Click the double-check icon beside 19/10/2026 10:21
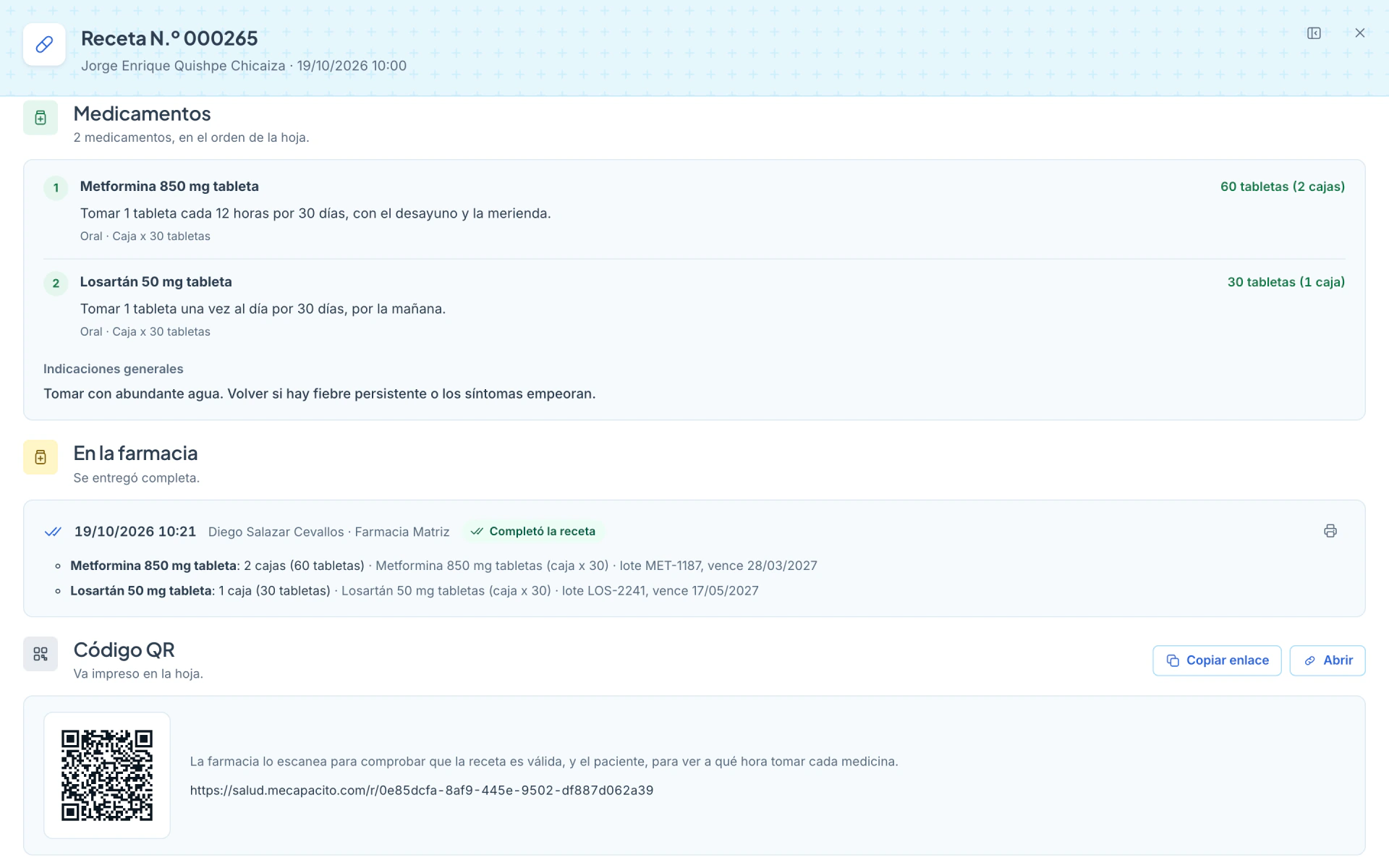The width and height of the screenshot is (1389, 868). 53,532
